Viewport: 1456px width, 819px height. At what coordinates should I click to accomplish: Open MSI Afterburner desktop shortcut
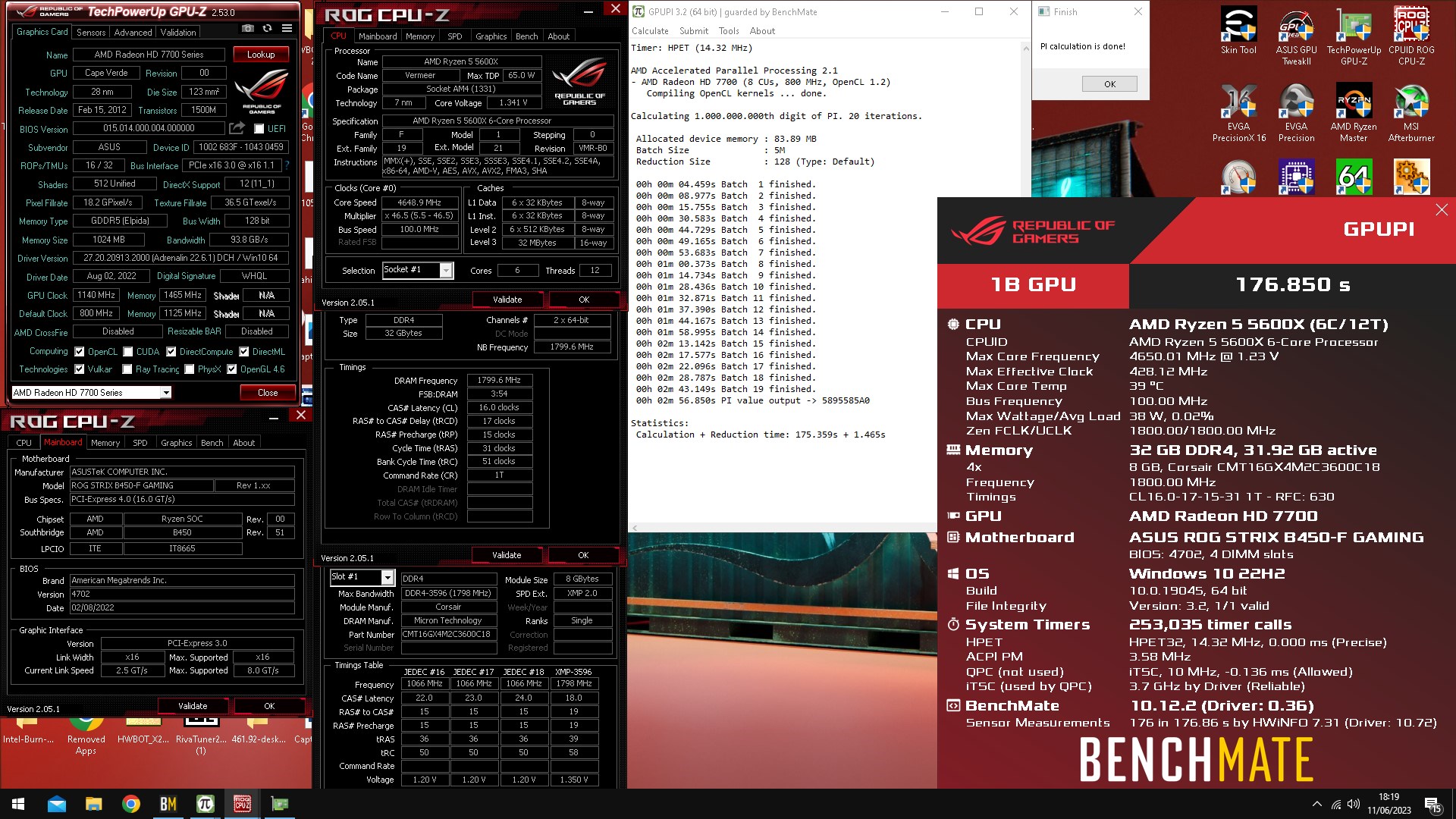click(1411, 112)
